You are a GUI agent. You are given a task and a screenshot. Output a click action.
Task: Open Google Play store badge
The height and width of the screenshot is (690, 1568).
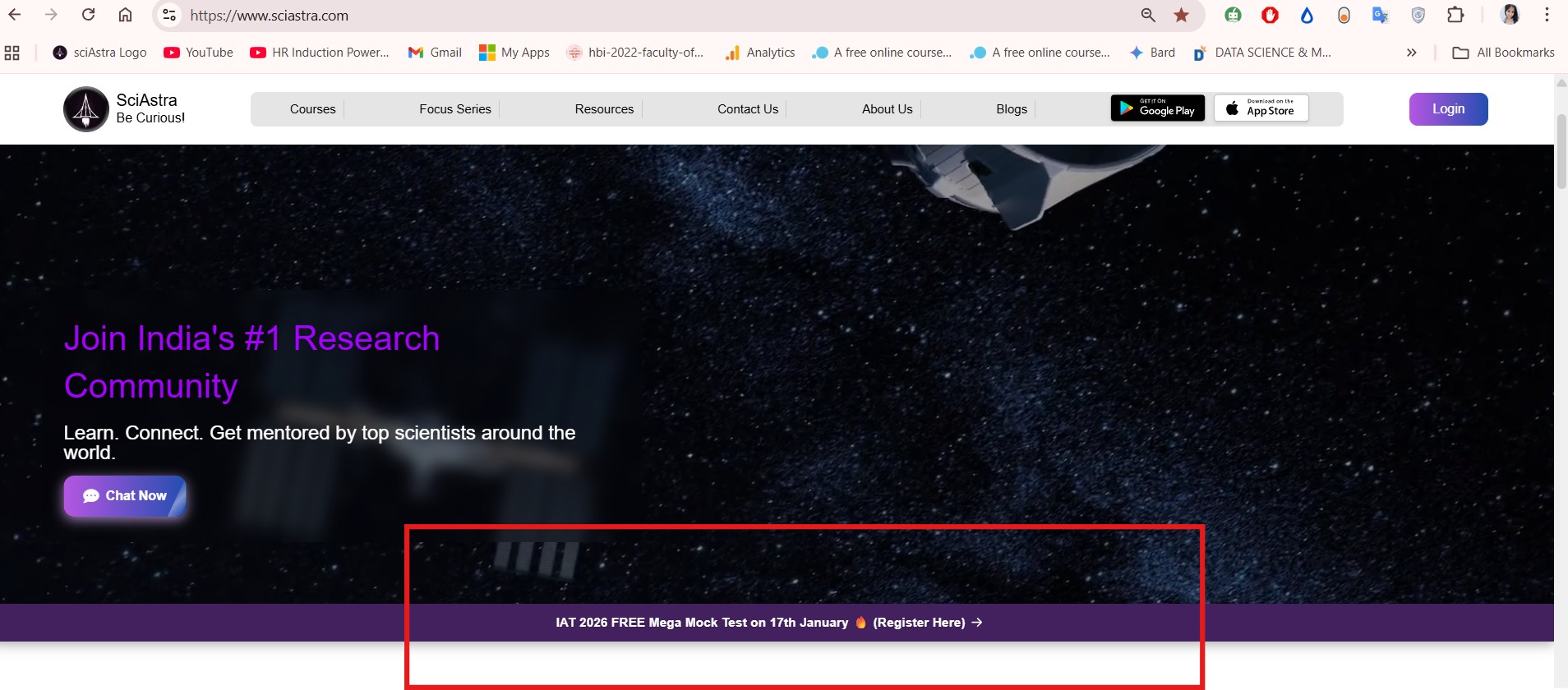coord(1157,108)
